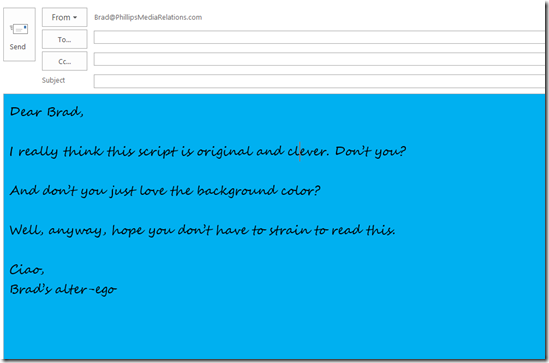Open the Cc... address book button
549x363 pixels.
[x=64, y=61]
